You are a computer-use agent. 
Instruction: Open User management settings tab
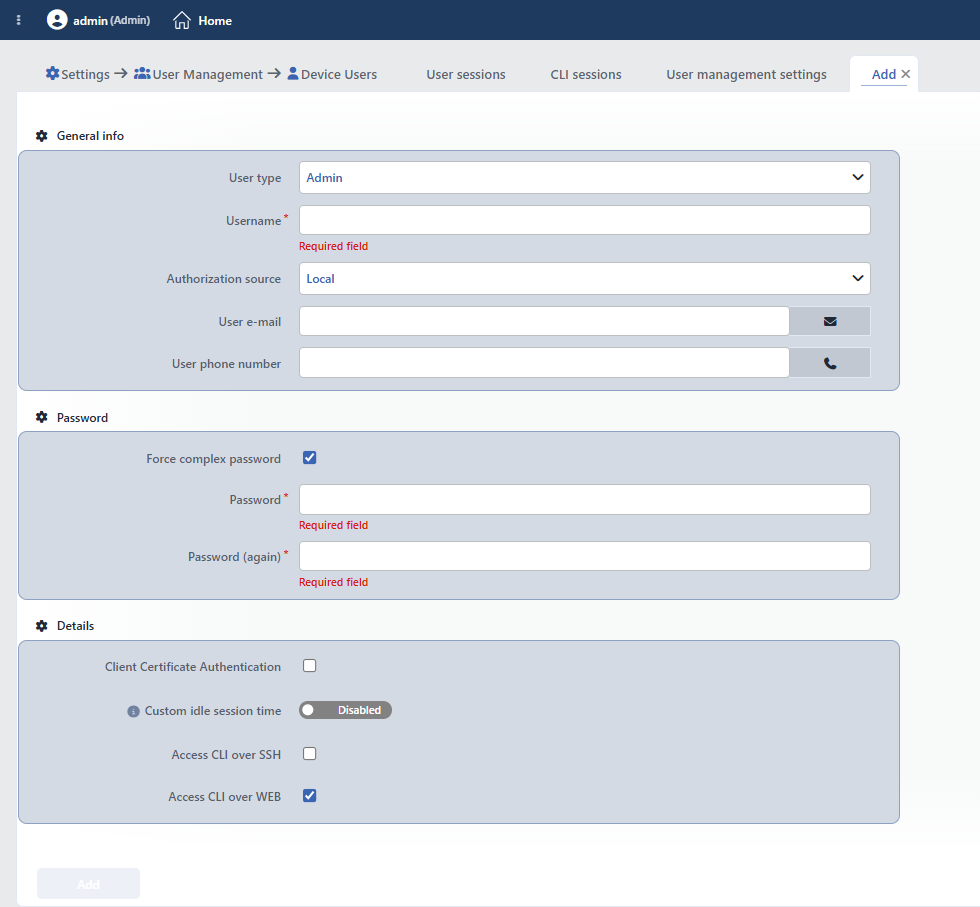click(746, 74)
